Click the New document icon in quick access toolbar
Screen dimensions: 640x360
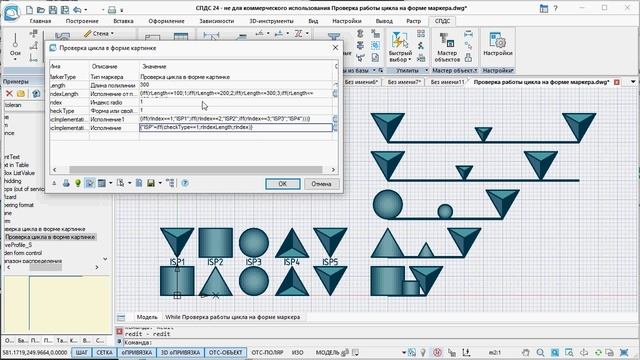[x=29, y=9]
